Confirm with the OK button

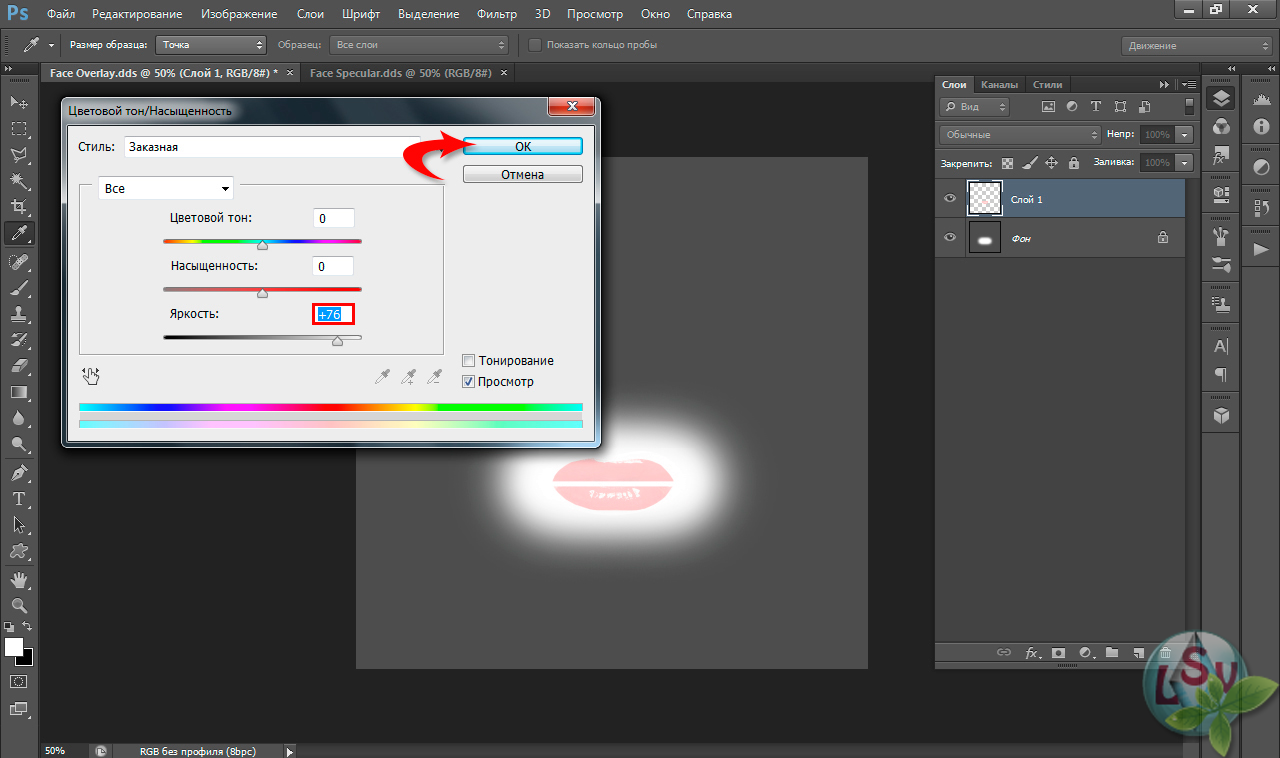click(x=523, y=146)
